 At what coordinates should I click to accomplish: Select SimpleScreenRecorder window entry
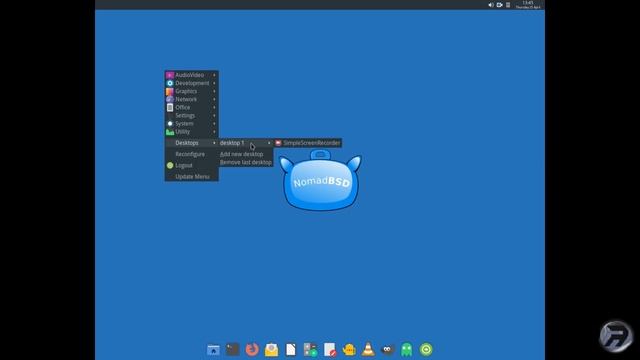(x=308, y=143)
